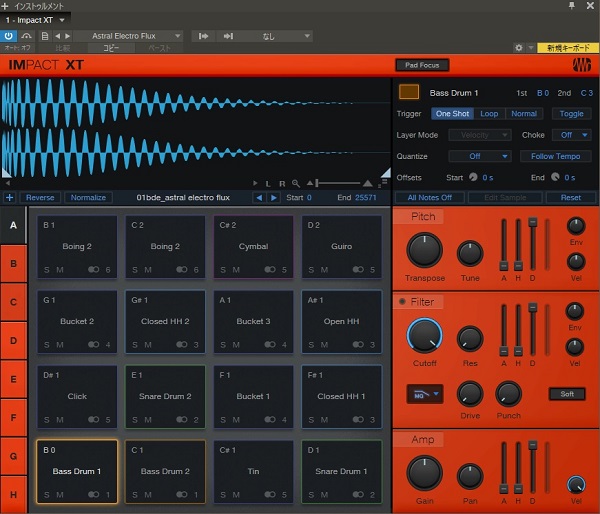
Task: Click the All Notes Off button
Action: (x=429, y=197)
